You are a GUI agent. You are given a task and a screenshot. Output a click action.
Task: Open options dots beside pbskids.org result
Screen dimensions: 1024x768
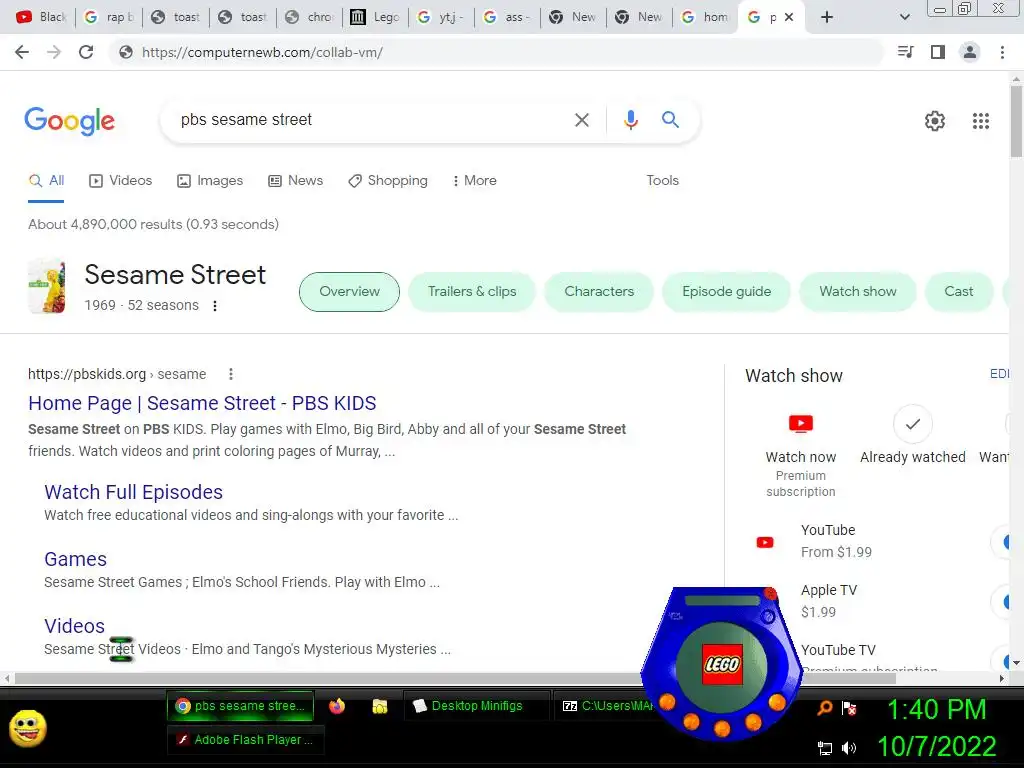[x=231, y=374]
